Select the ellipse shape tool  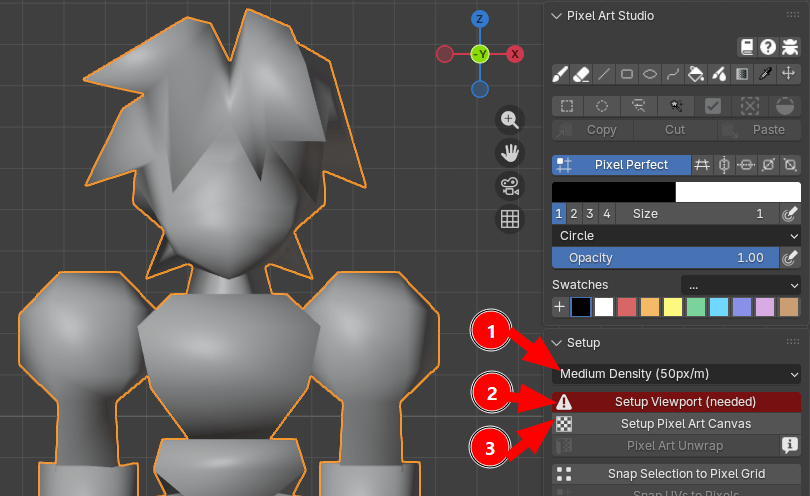649,74
